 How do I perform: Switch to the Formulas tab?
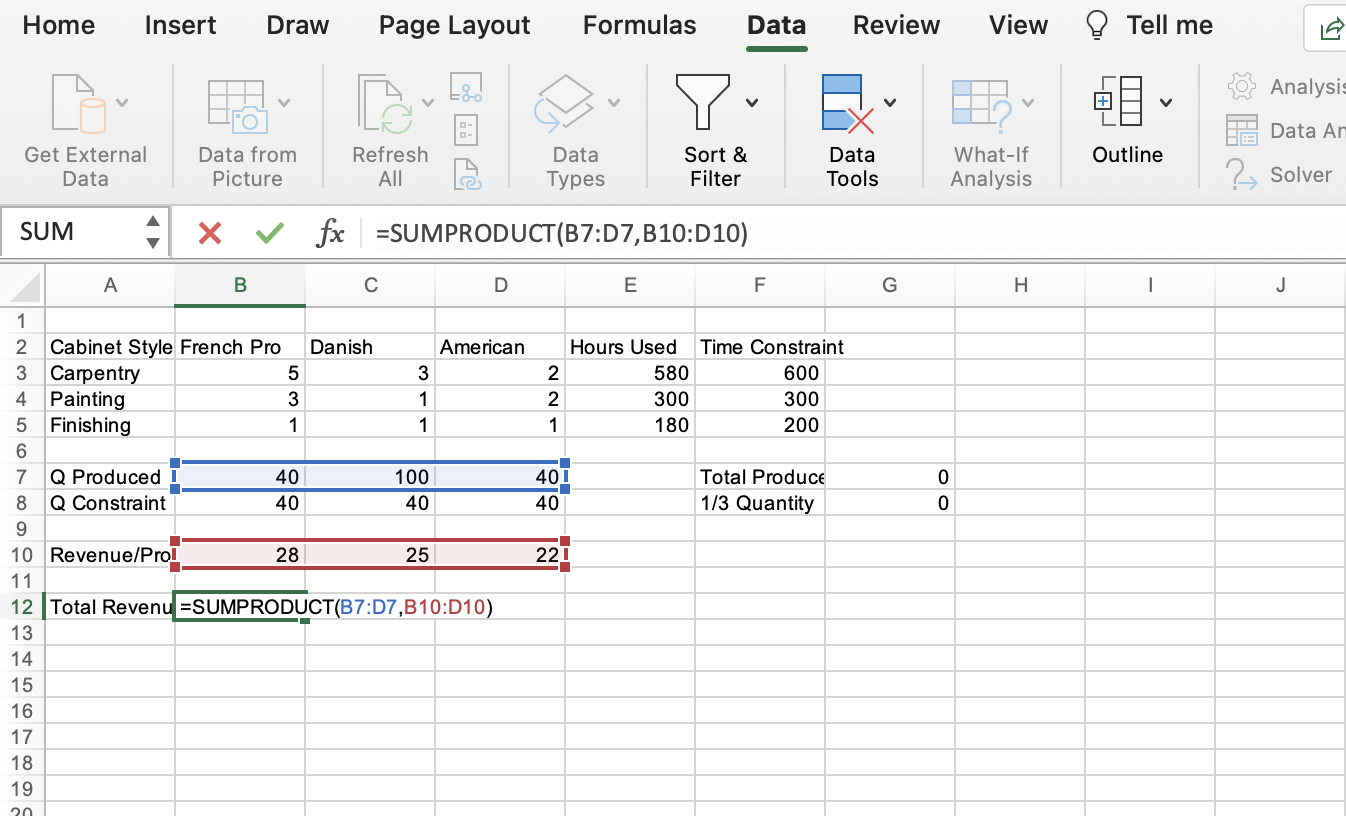(640, 25)
